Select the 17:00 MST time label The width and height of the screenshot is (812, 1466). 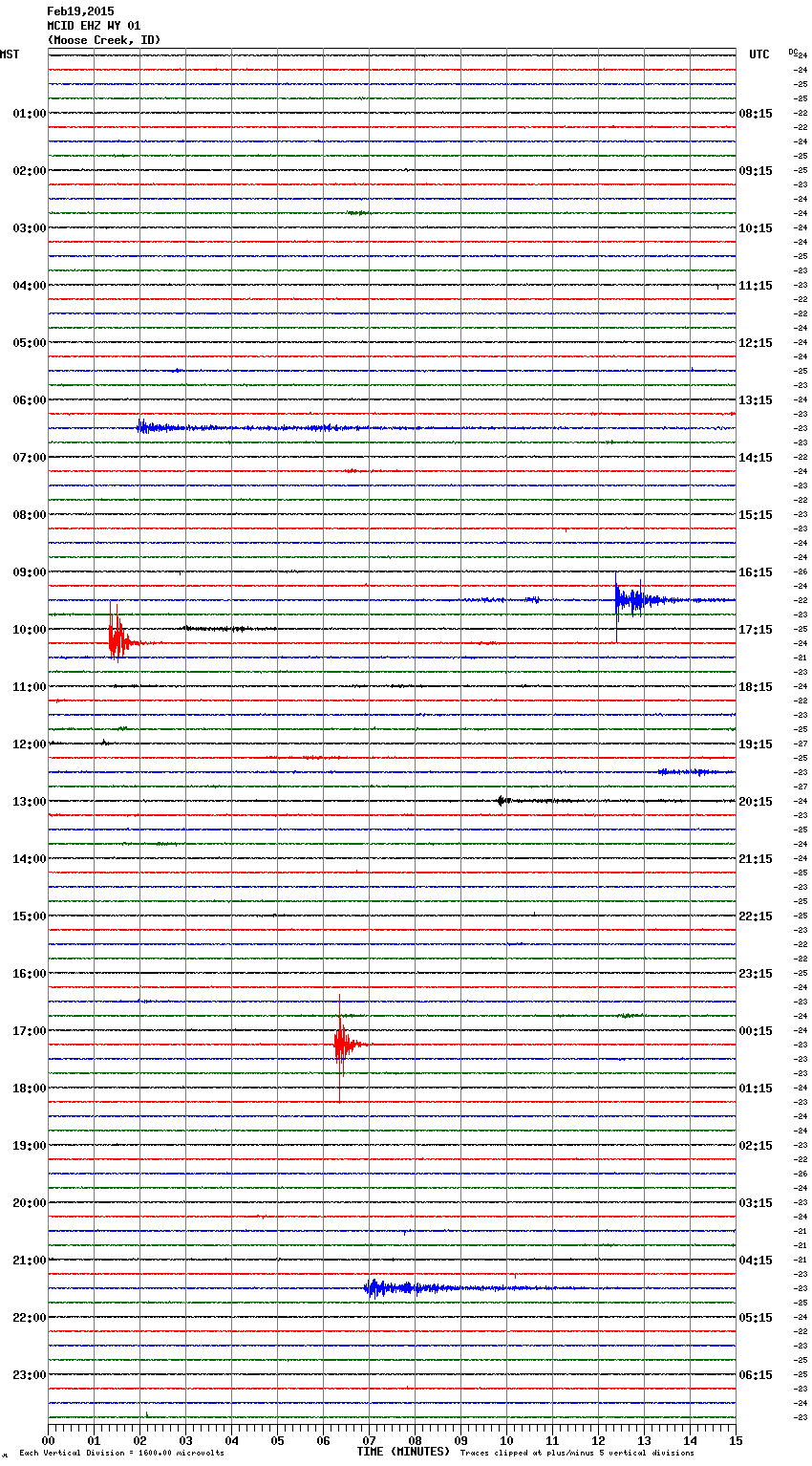tap(29, 1031)
